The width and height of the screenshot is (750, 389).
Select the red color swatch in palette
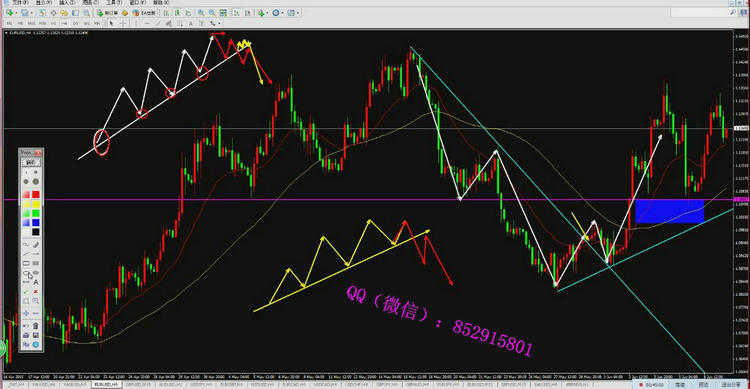point(36,194)
